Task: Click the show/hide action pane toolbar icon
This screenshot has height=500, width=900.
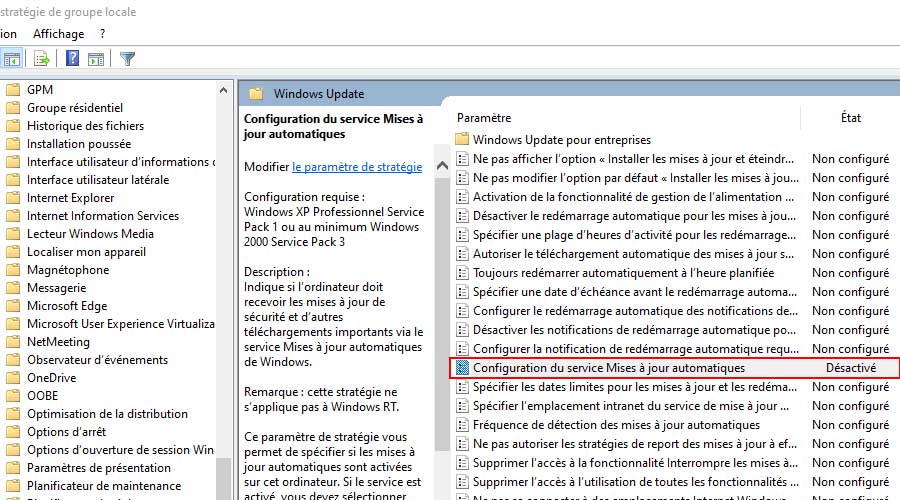Action: [x=96, y=59]
